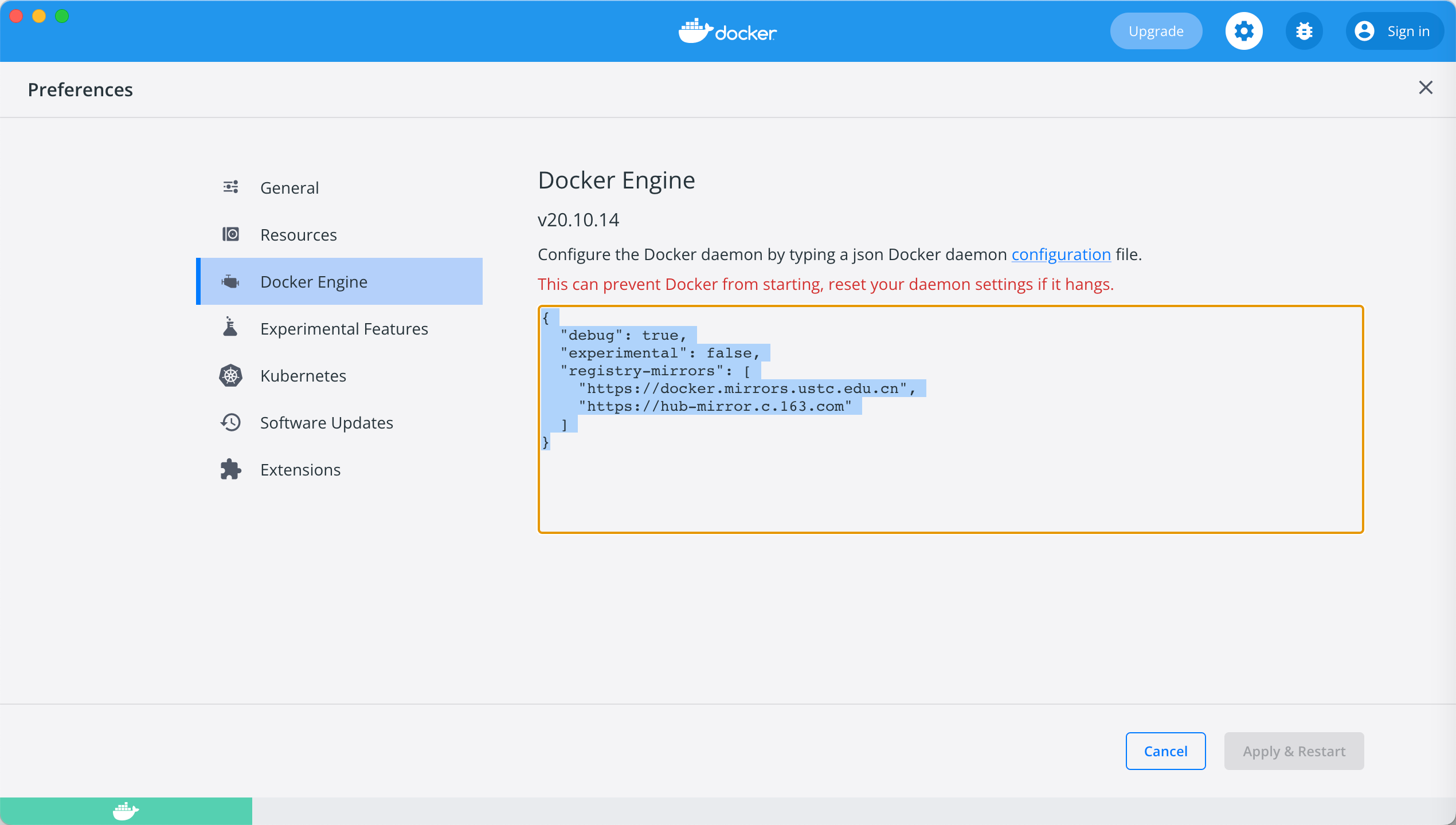
Task: Switch to the General tab
Action: (289, 187)
